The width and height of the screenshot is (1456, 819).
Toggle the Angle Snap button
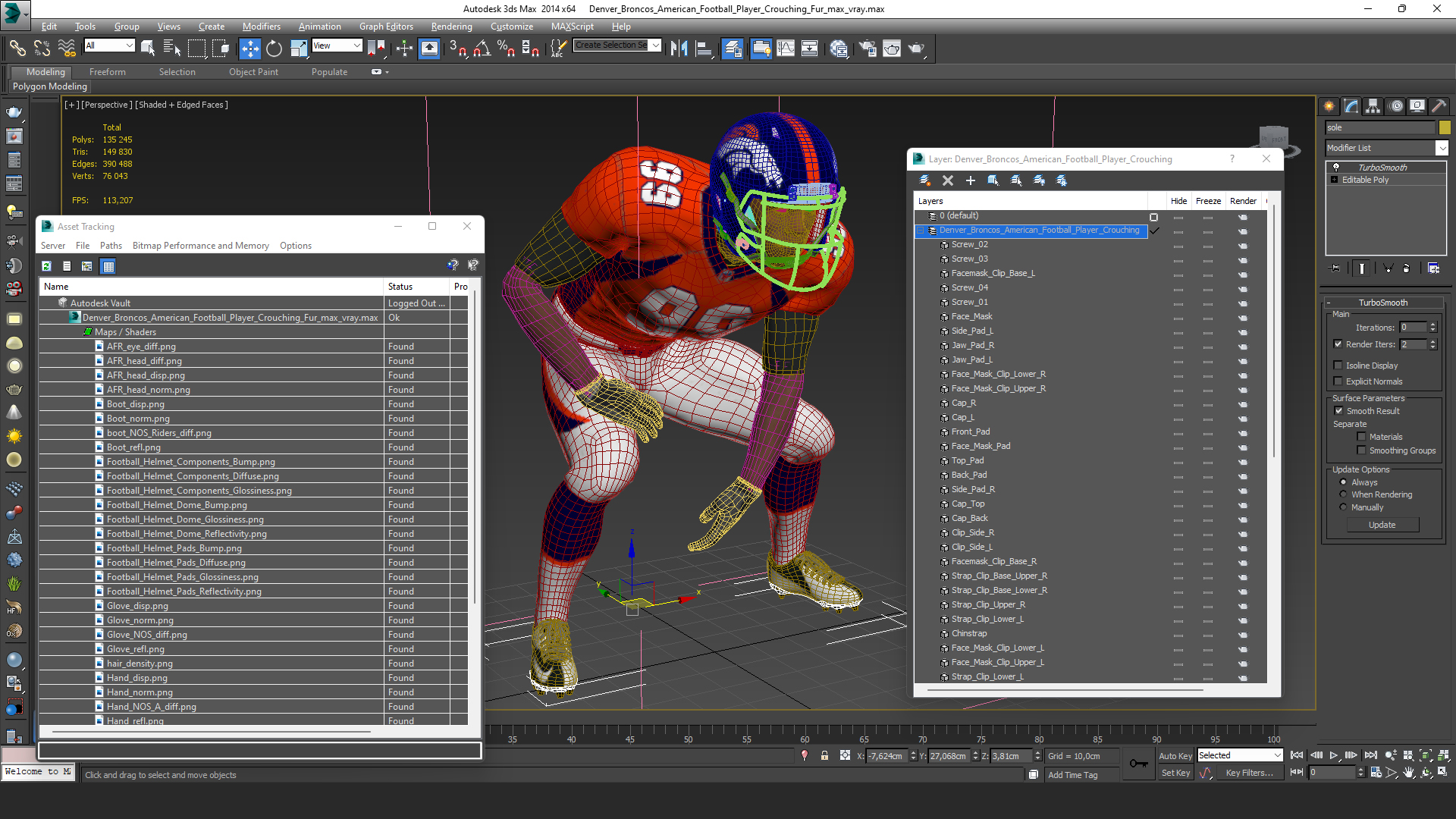coord(482,49)
